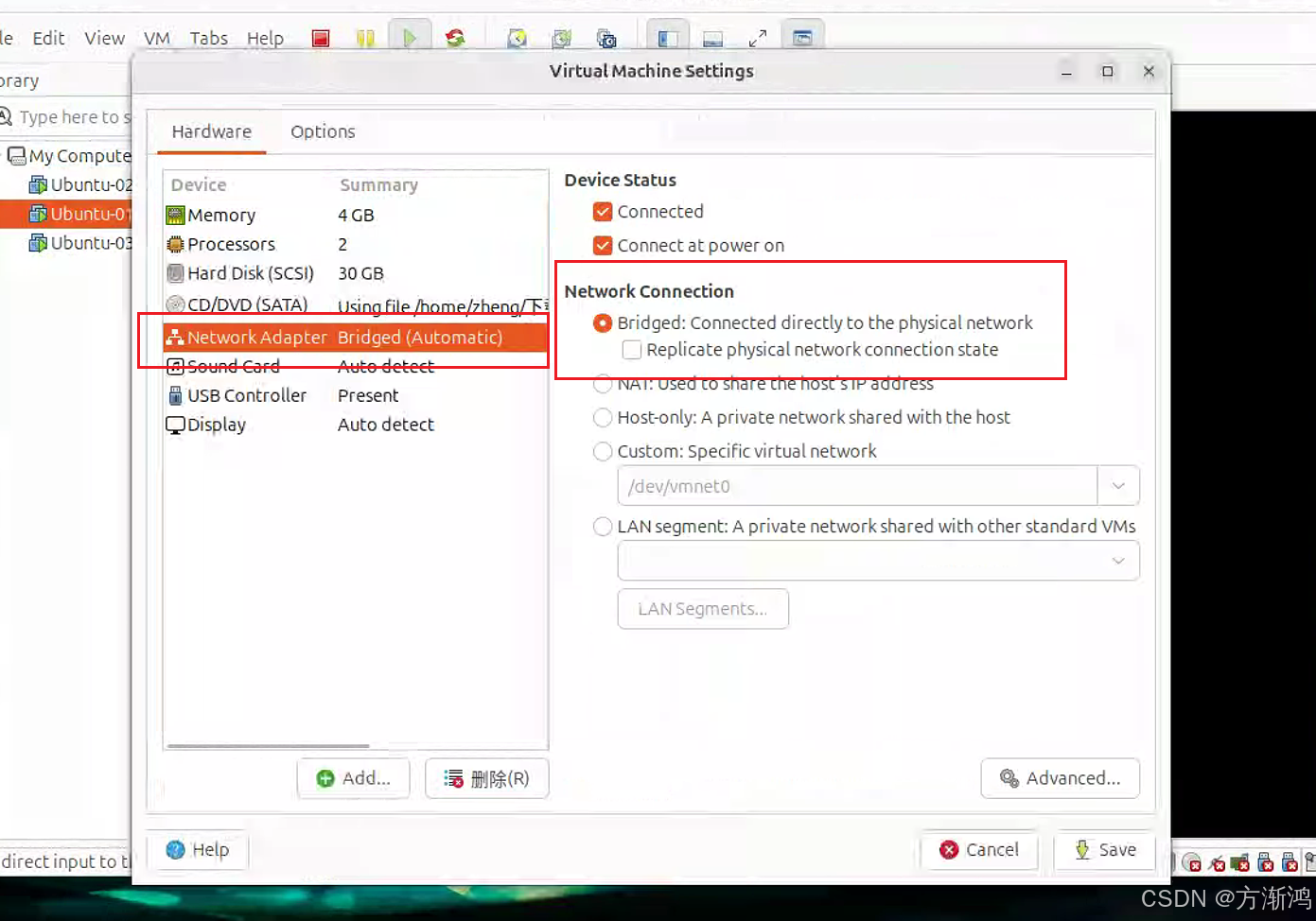Click the Help button in settings dialog
The height and width of the screenshot is (921, 1316).
point(198,850)
